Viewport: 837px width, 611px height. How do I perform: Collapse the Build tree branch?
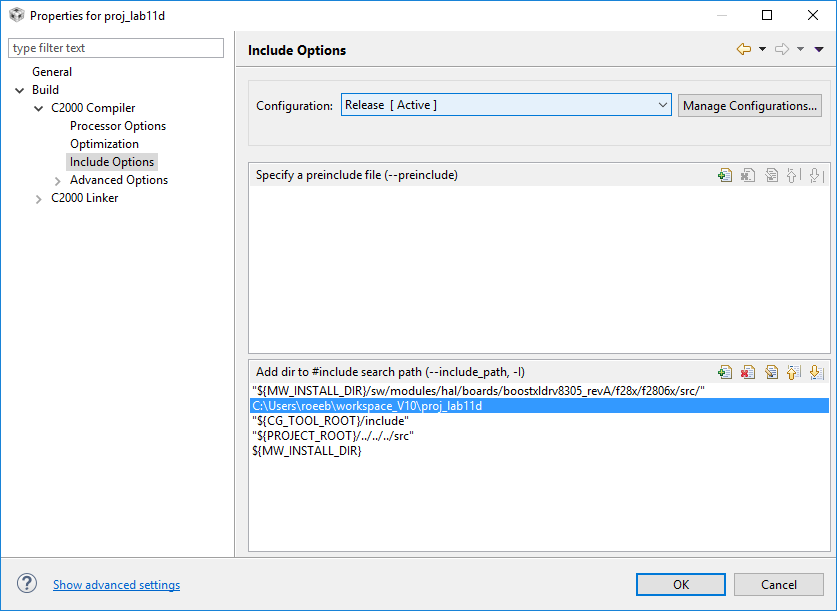(22, 89)
